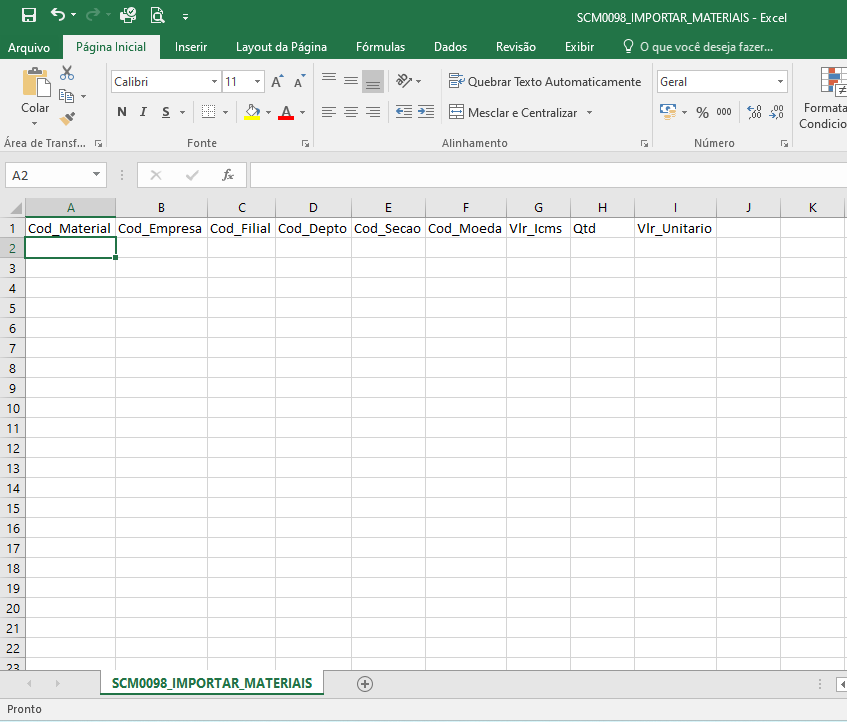This screenshot has width=847, height=722.
Task: Apply percent style format
Action: click(x=702, y=112)
